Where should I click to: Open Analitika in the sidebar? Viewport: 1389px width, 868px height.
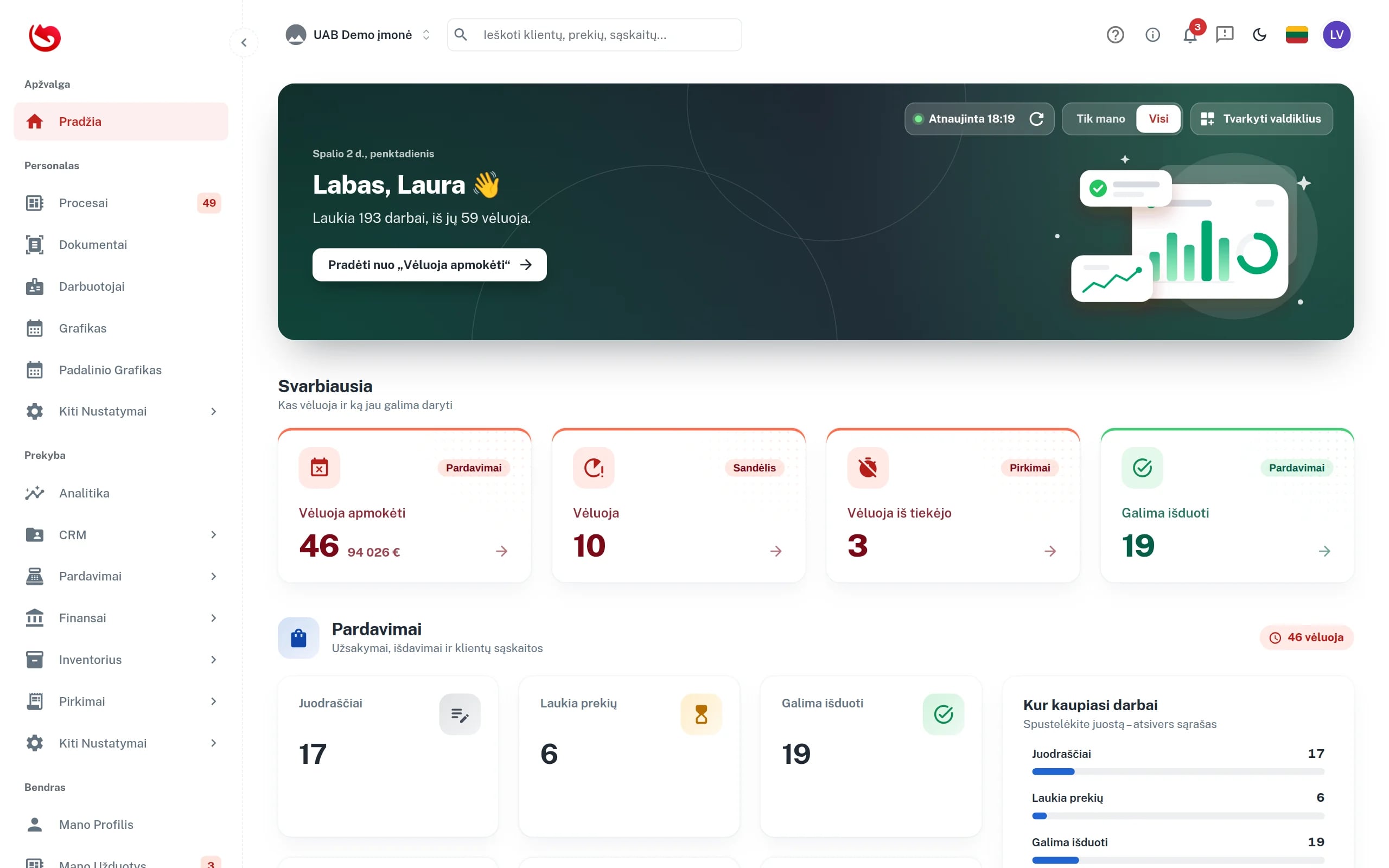point(121,493)
